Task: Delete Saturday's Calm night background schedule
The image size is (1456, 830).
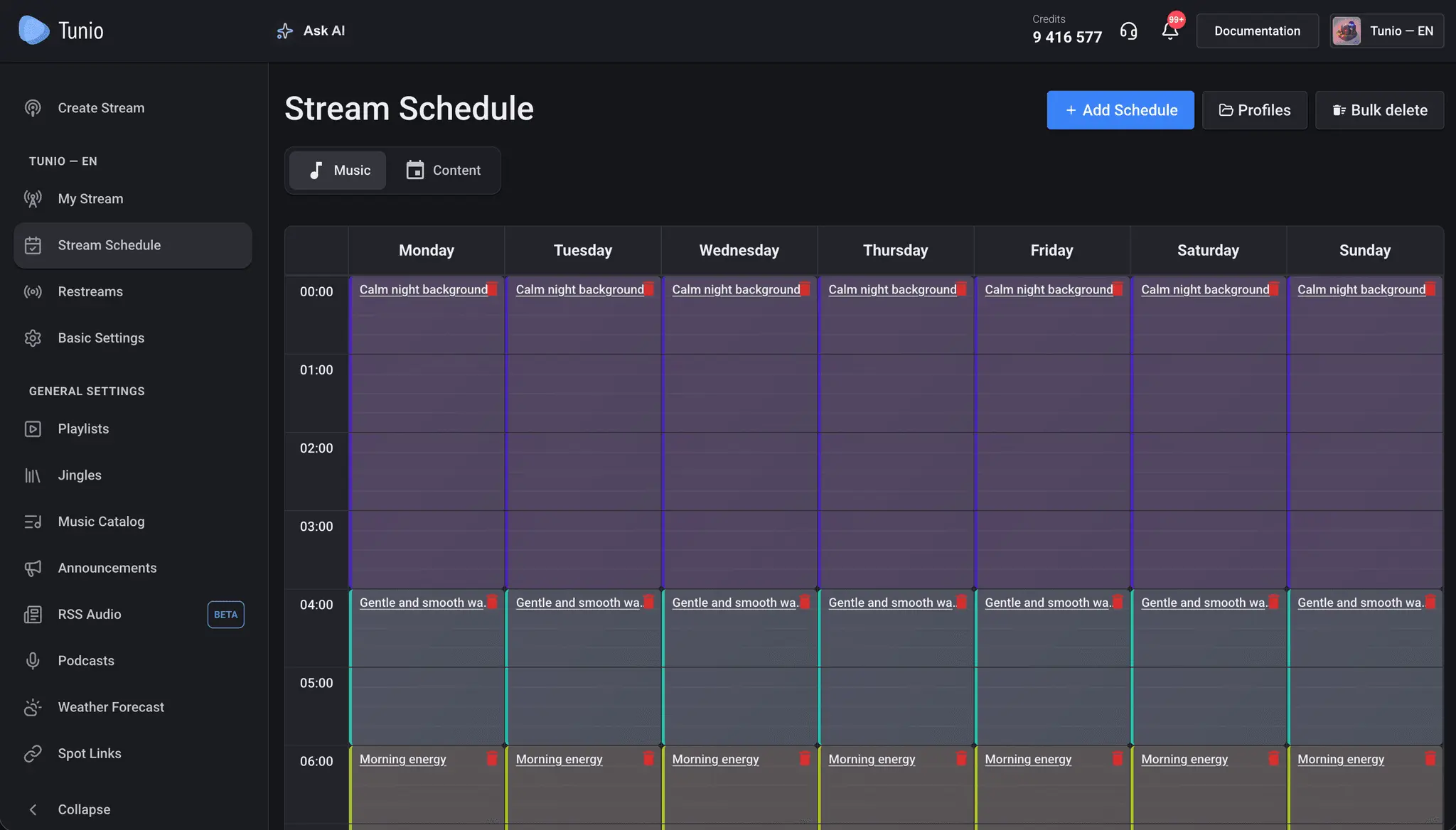Action: (x=1274, y=289)
